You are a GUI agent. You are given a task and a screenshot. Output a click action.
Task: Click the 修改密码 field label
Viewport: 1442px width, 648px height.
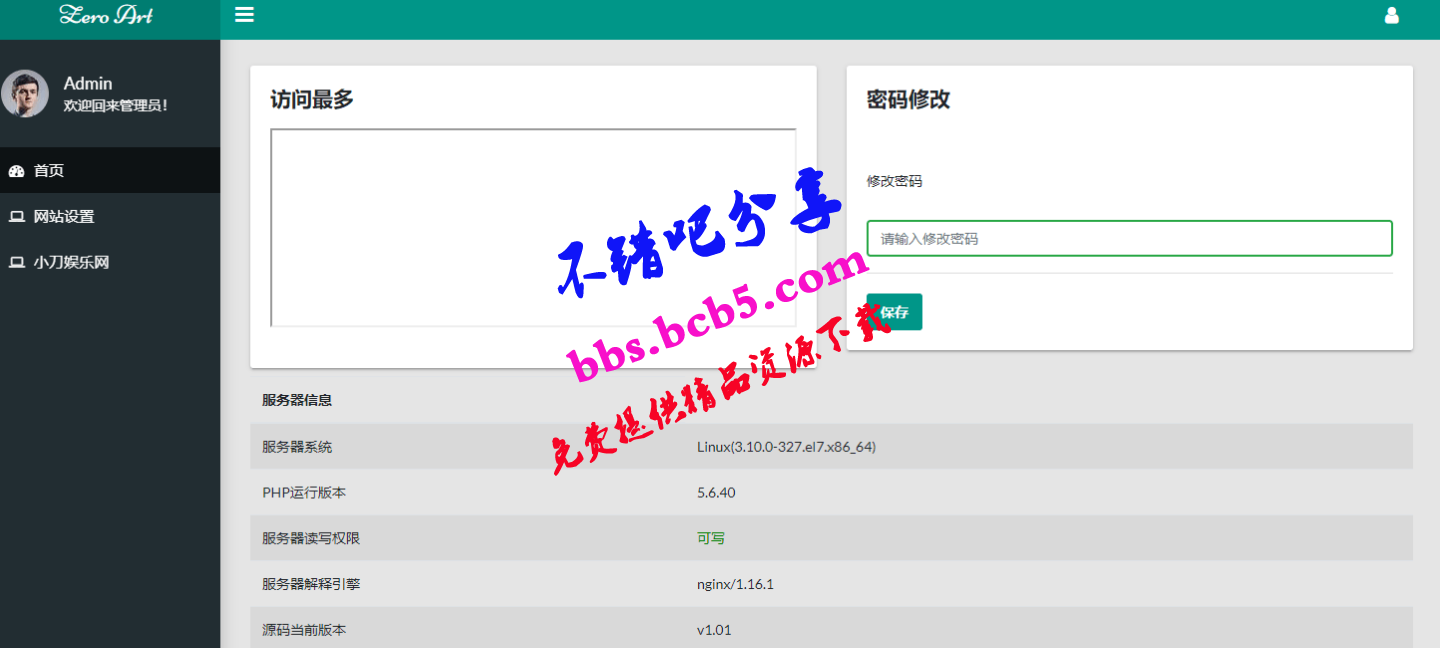[894, 181]
